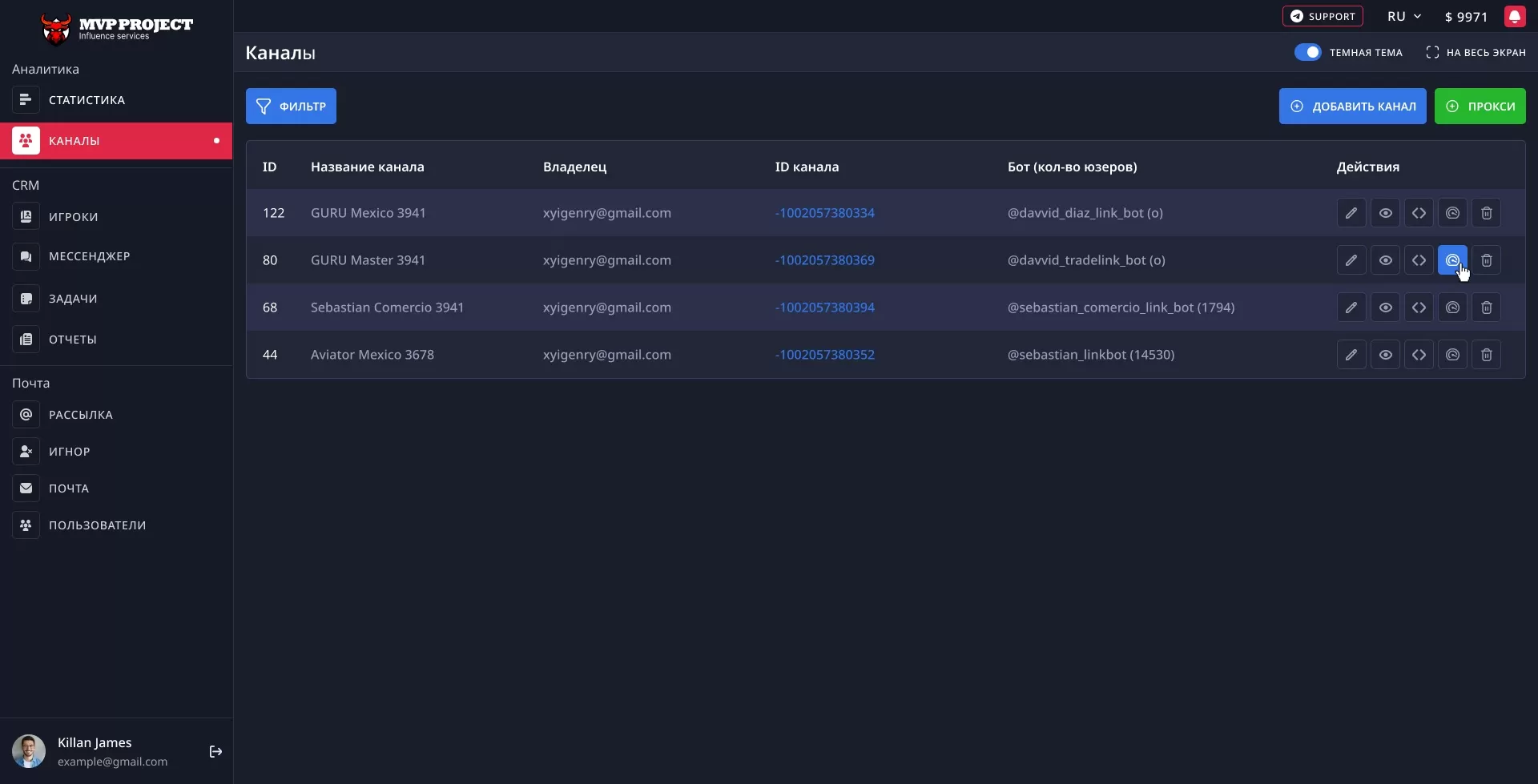Viewport: 1538px width, 784px height.
Task: Click the green Прокси button
Action: (1480, 107)
